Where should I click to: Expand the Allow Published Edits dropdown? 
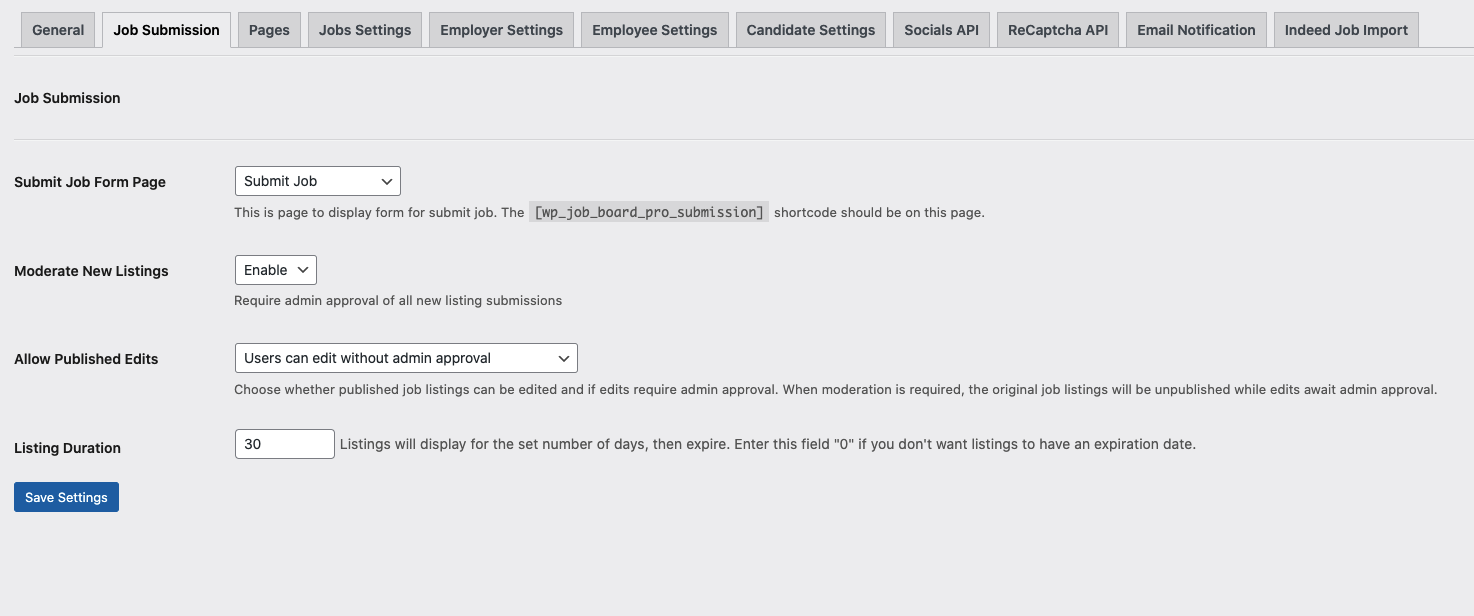click(405, 358)
